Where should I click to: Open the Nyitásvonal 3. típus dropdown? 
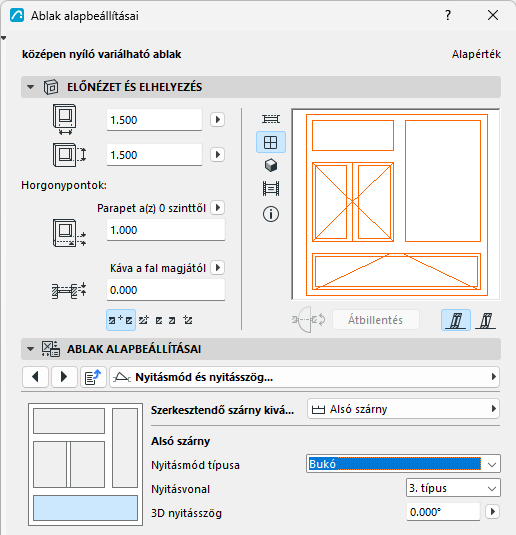pyautogui.click(x=454, y=488)
